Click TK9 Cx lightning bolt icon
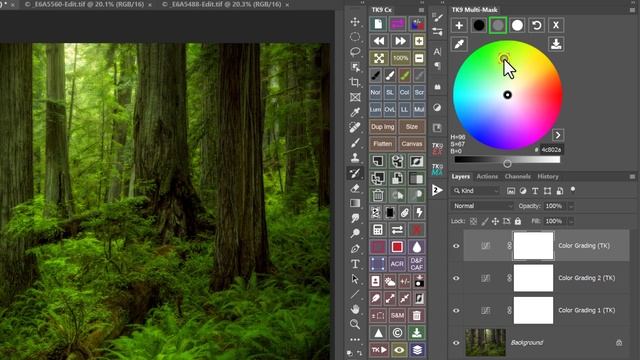This screenshot has width=640, height=360. [x=419, y=212]
